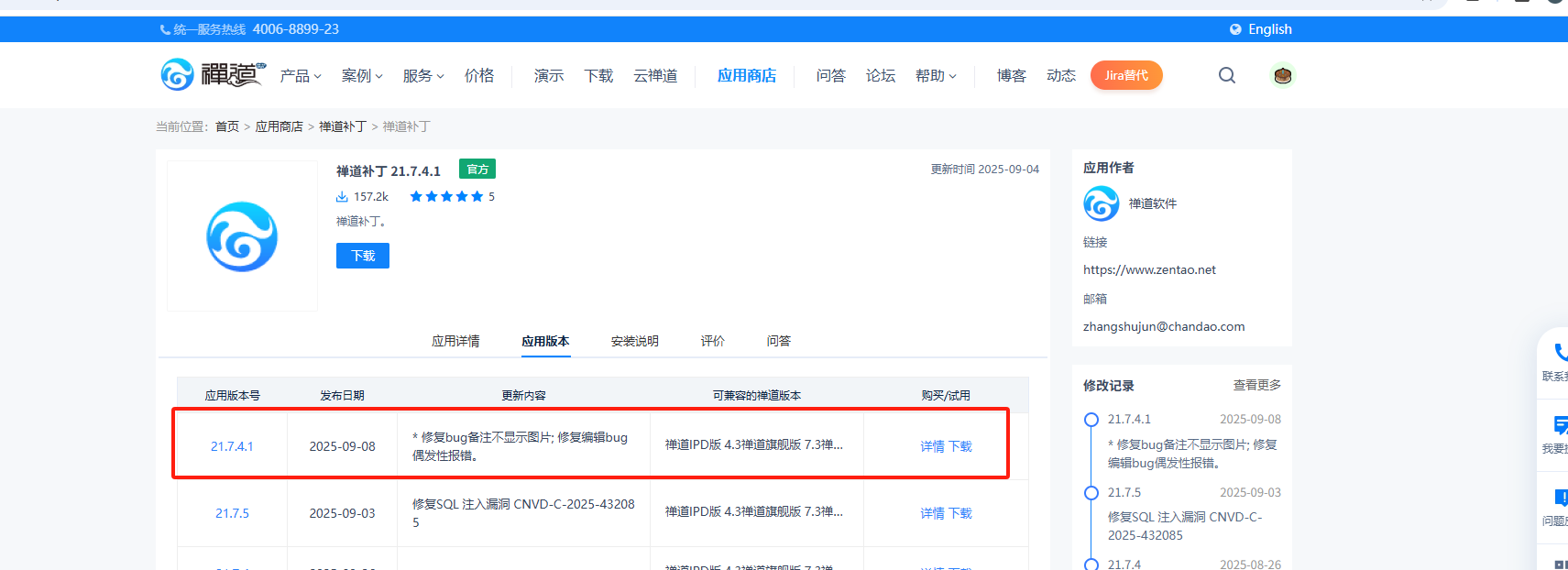
Task: Open version 21.7.4.1 link in table
Action: 232,446
